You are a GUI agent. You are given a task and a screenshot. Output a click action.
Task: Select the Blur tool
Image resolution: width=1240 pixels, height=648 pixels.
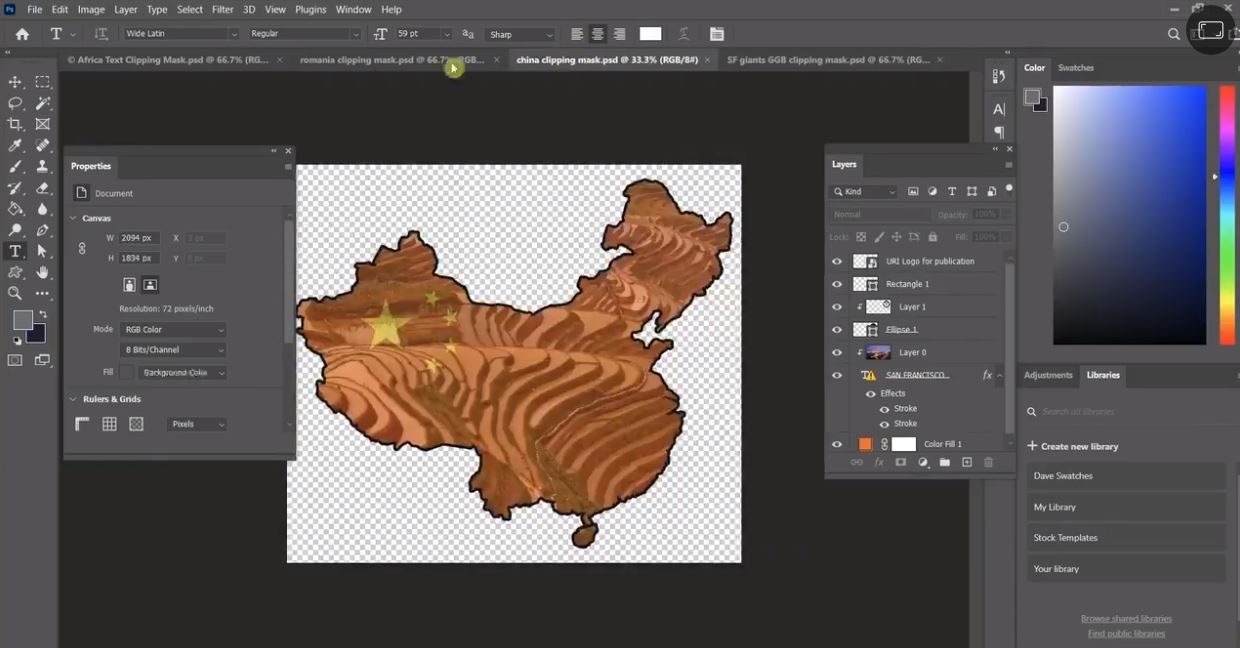(x=43, y=209)
